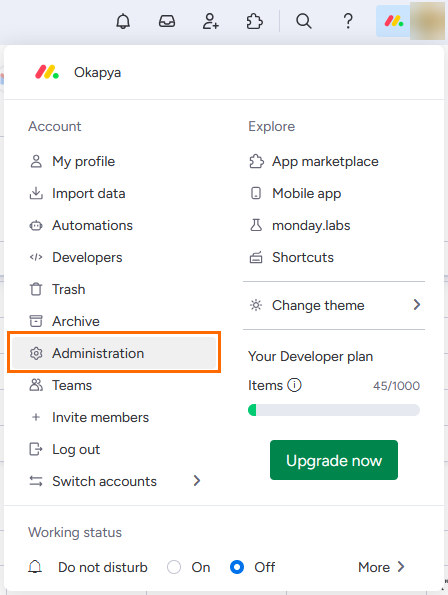
Task: Click the Upgrade now button
Action: tap(334, 460)
